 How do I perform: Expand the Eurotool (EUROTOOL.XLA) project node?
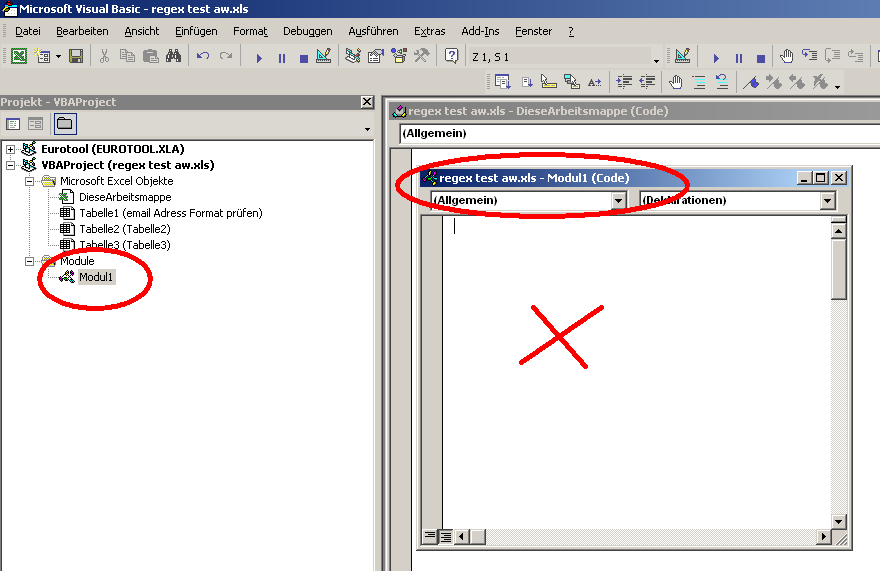(10, 149)
